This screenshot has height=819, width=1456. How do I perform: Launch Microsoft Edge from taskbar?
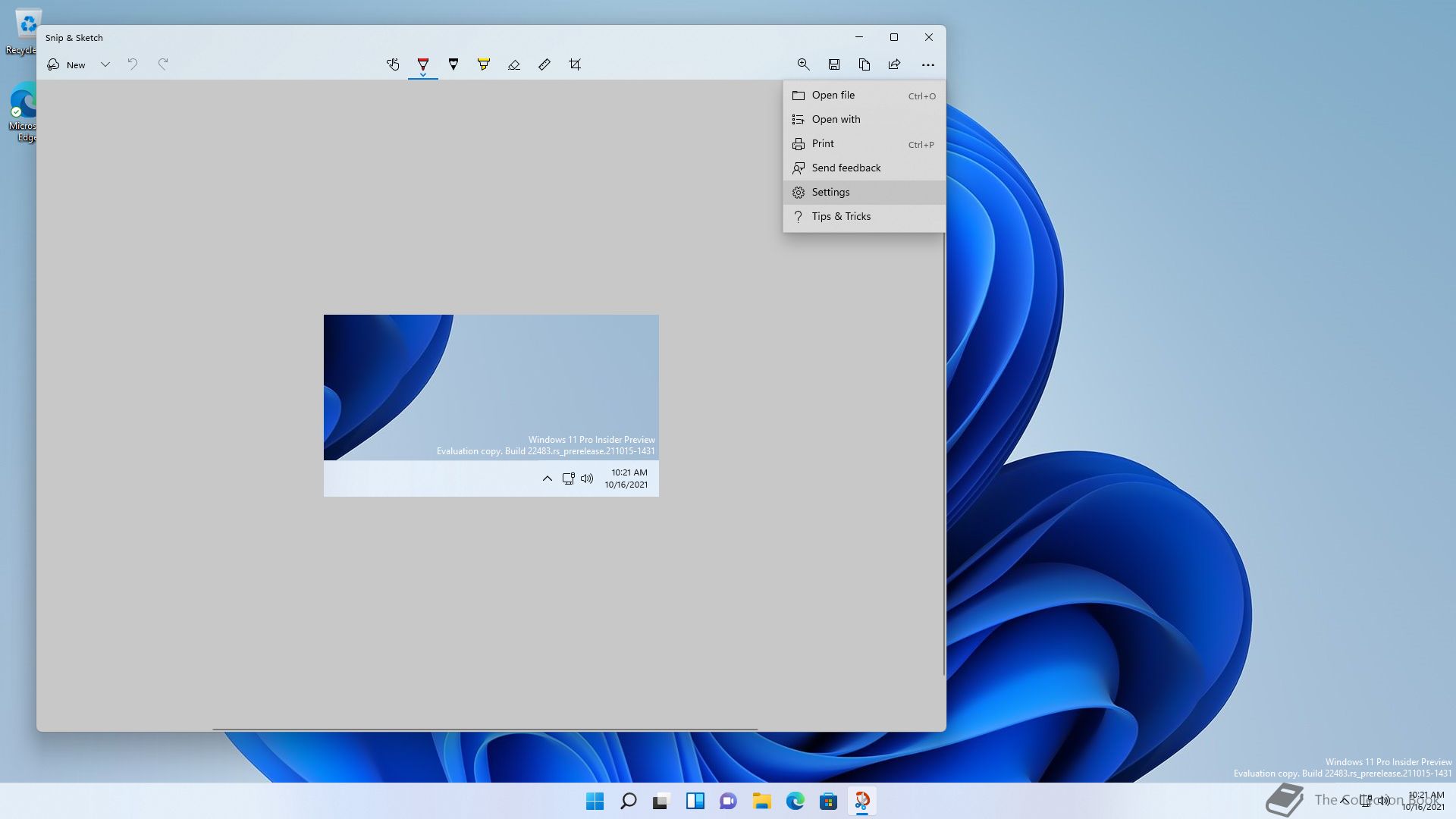pyautogui.click(x=795, y=801)
